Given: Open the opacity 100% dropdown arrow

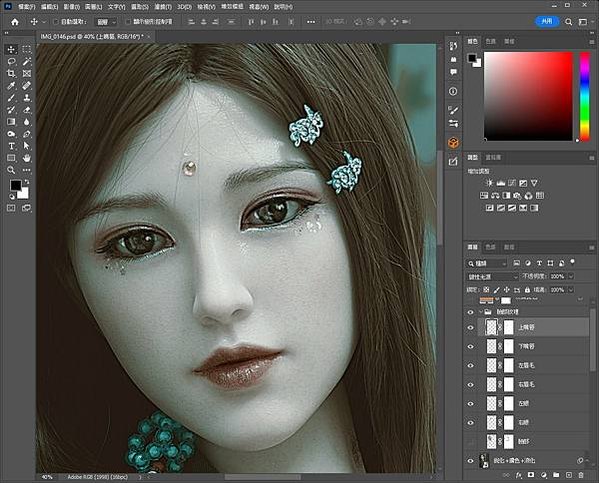Looking at the screenshot, I should click(x=571, y=276).
